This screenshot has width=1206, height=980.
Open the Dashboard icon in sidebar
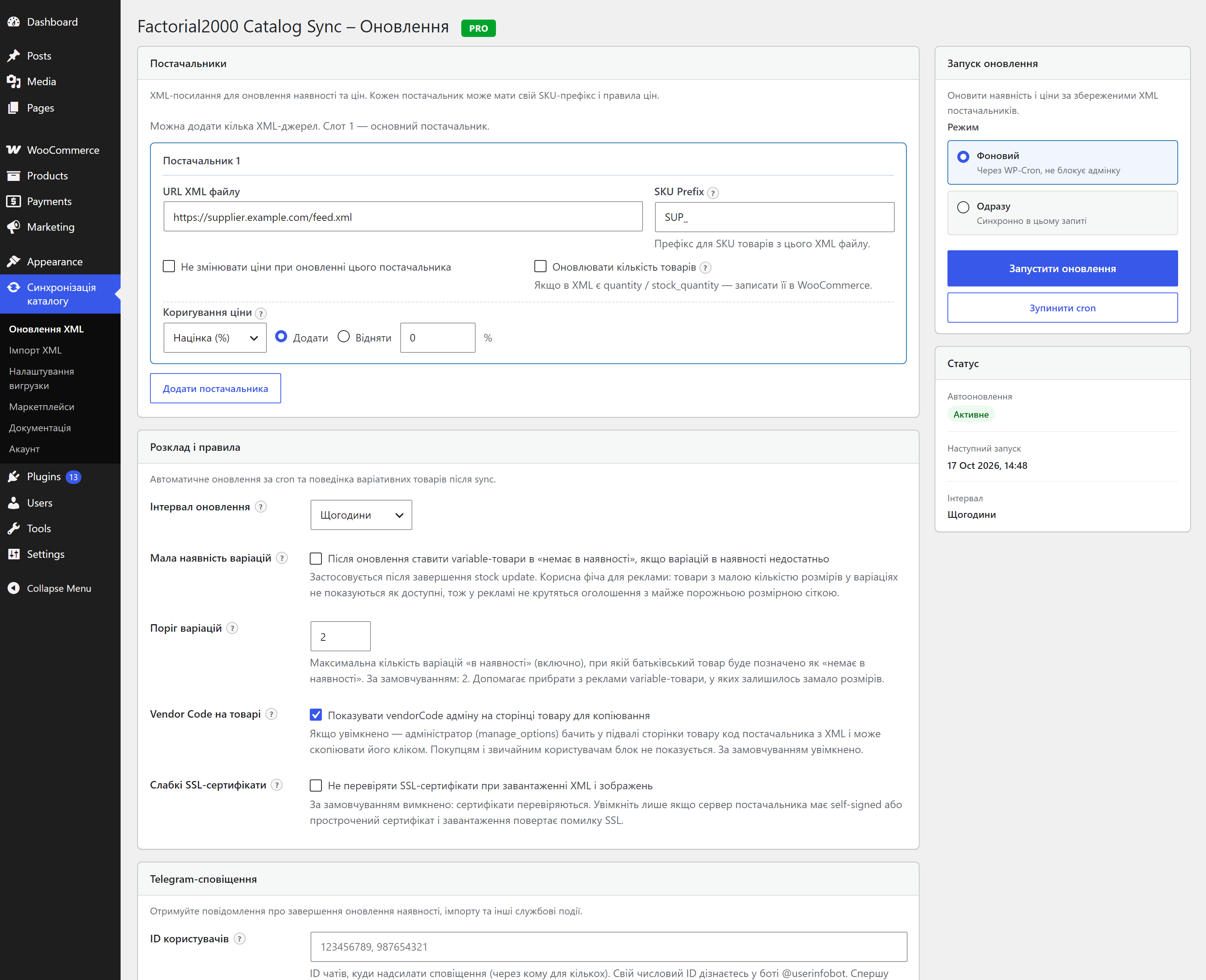pos(14,22)
